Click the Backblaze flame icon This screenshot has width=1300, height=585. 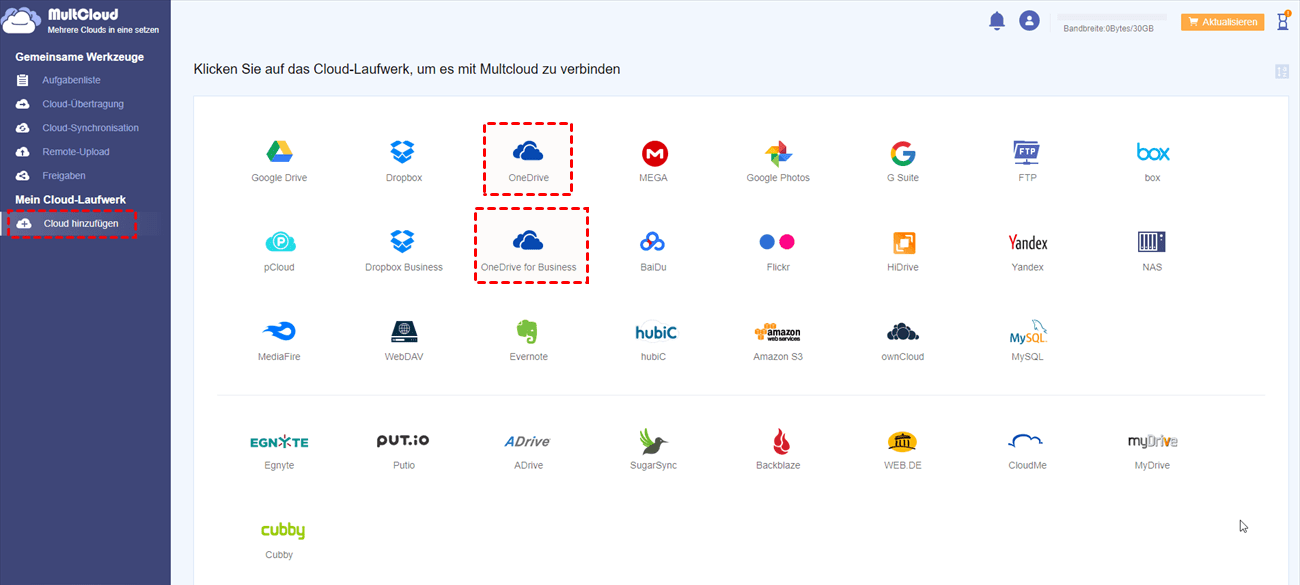pyautogui.click(x=778, y=441)
